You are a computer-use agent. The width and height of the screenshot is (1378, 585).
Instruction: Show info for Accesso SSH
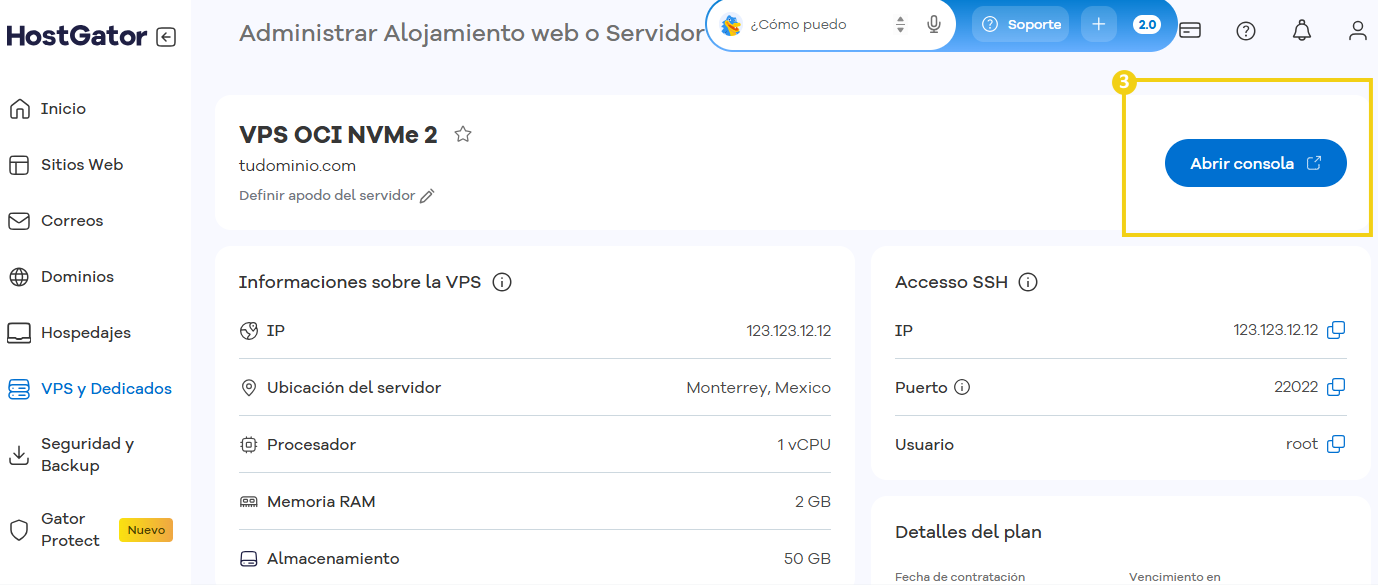[1028, 283]
